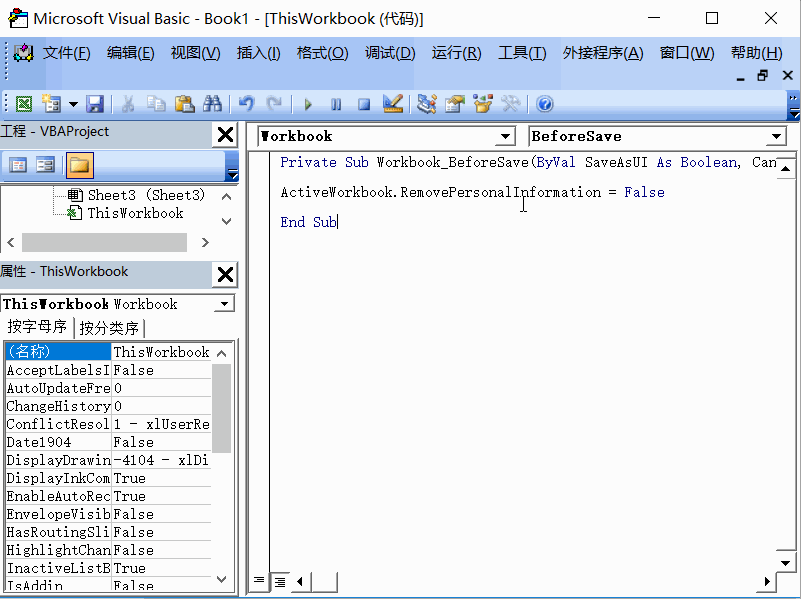Image resolution: width=801 pixels, height=599 pixels.
Task: Open Project Explorer toolbar icon
Action: tap(427, 104)
